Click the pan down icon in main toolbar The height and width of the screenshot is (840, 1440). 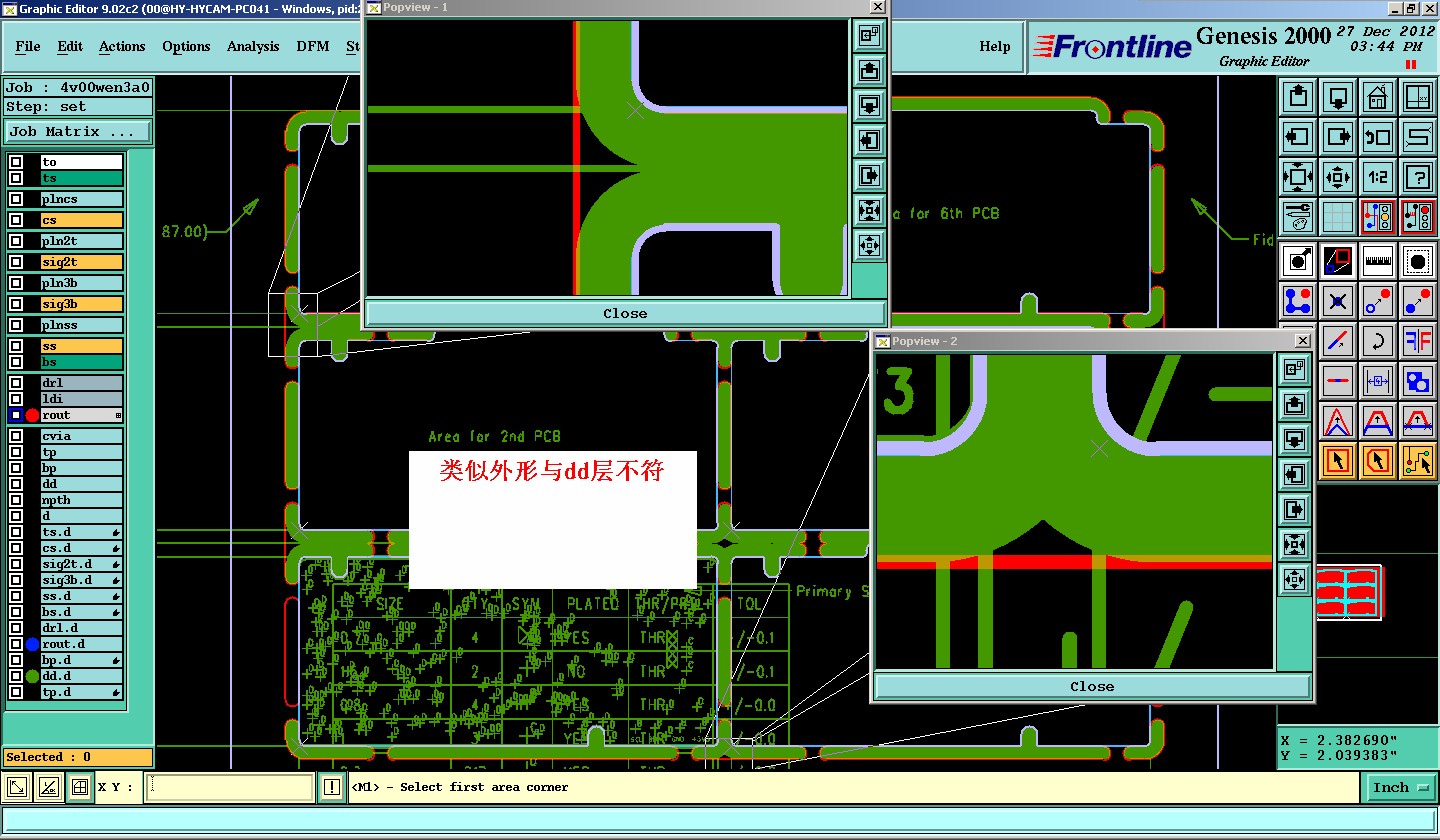[x=1338, y=98]
